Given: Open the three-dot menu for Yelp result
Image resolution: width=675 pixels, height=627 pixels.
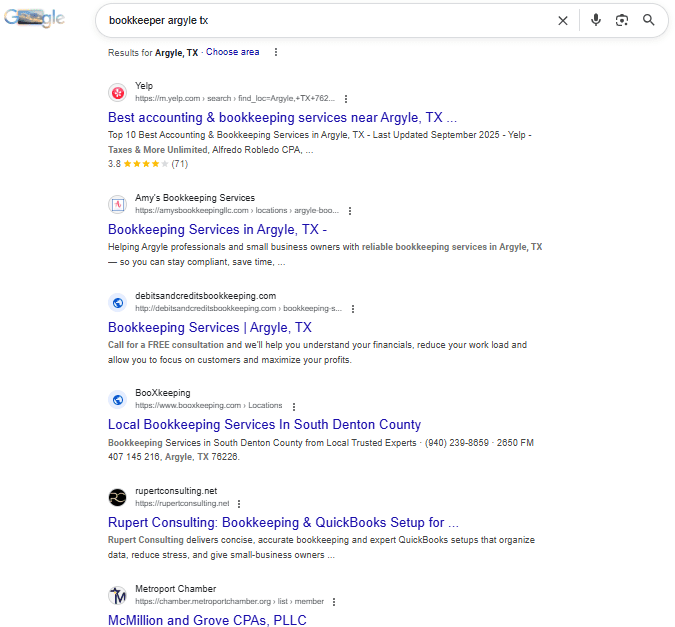Looking at the screenshot, I should click(346, 99).
